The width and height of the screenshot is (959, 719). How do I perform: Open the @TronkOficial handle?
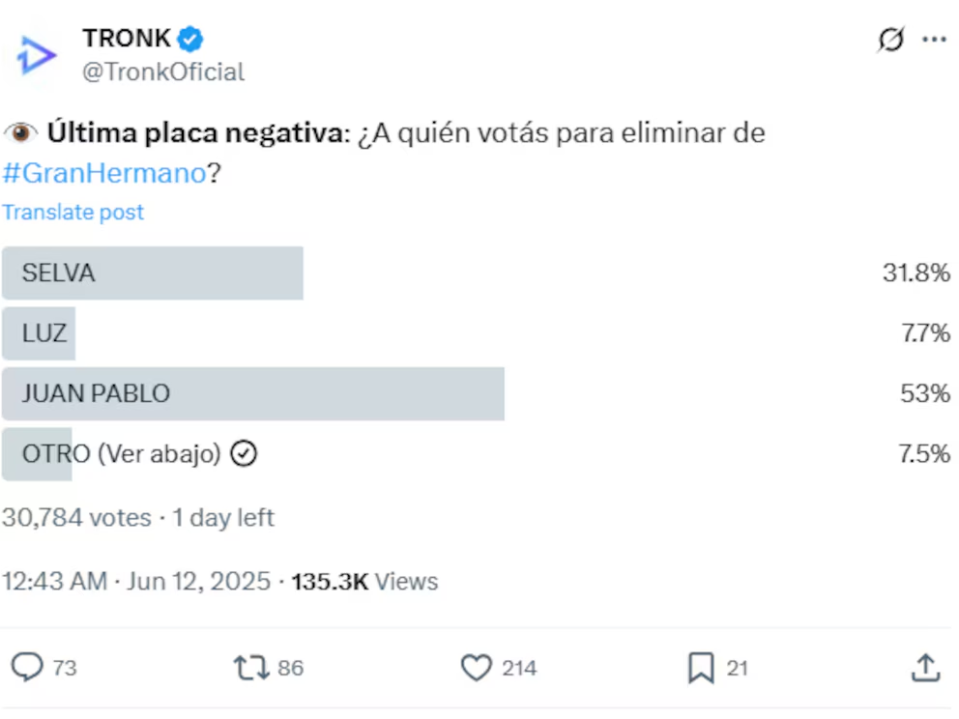tap(163, 72)
